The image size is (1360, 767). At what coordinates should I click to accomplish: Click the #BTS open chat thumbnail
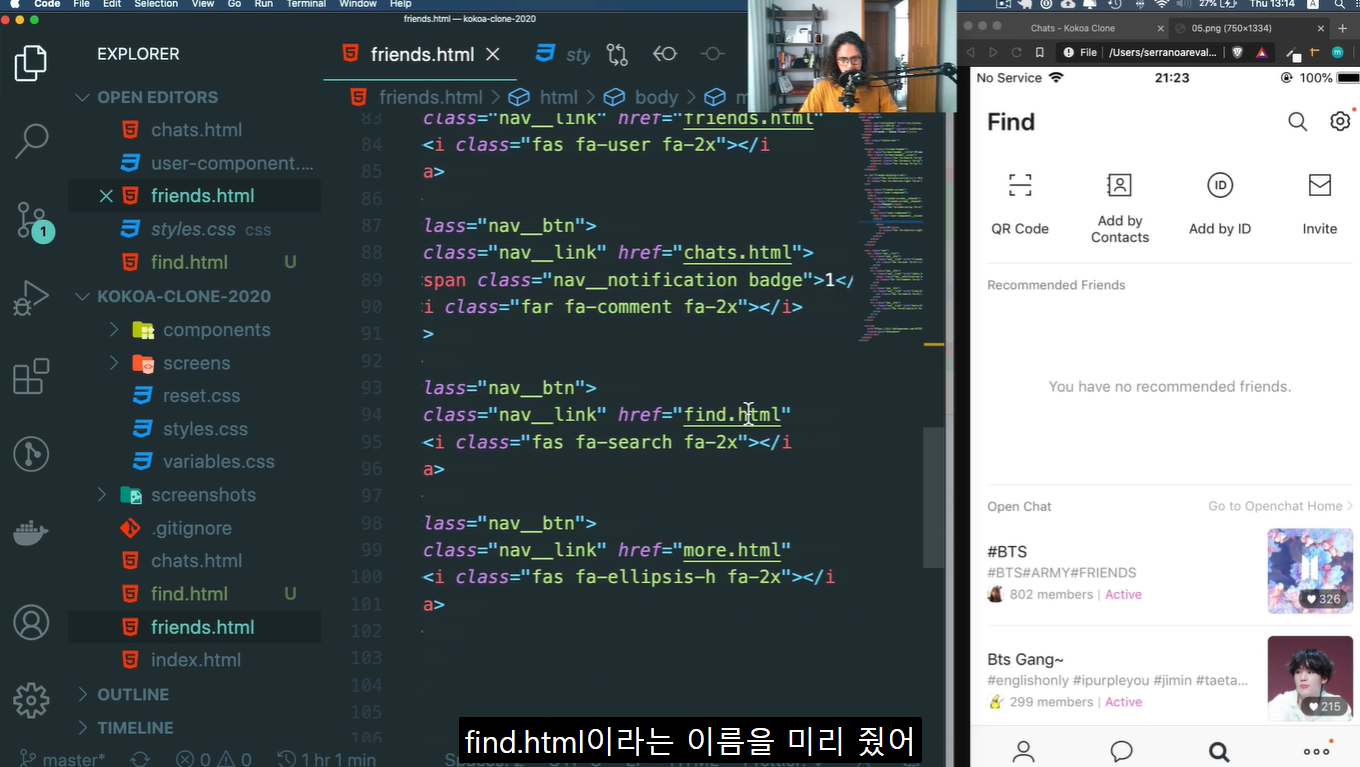pos(1310,571)
